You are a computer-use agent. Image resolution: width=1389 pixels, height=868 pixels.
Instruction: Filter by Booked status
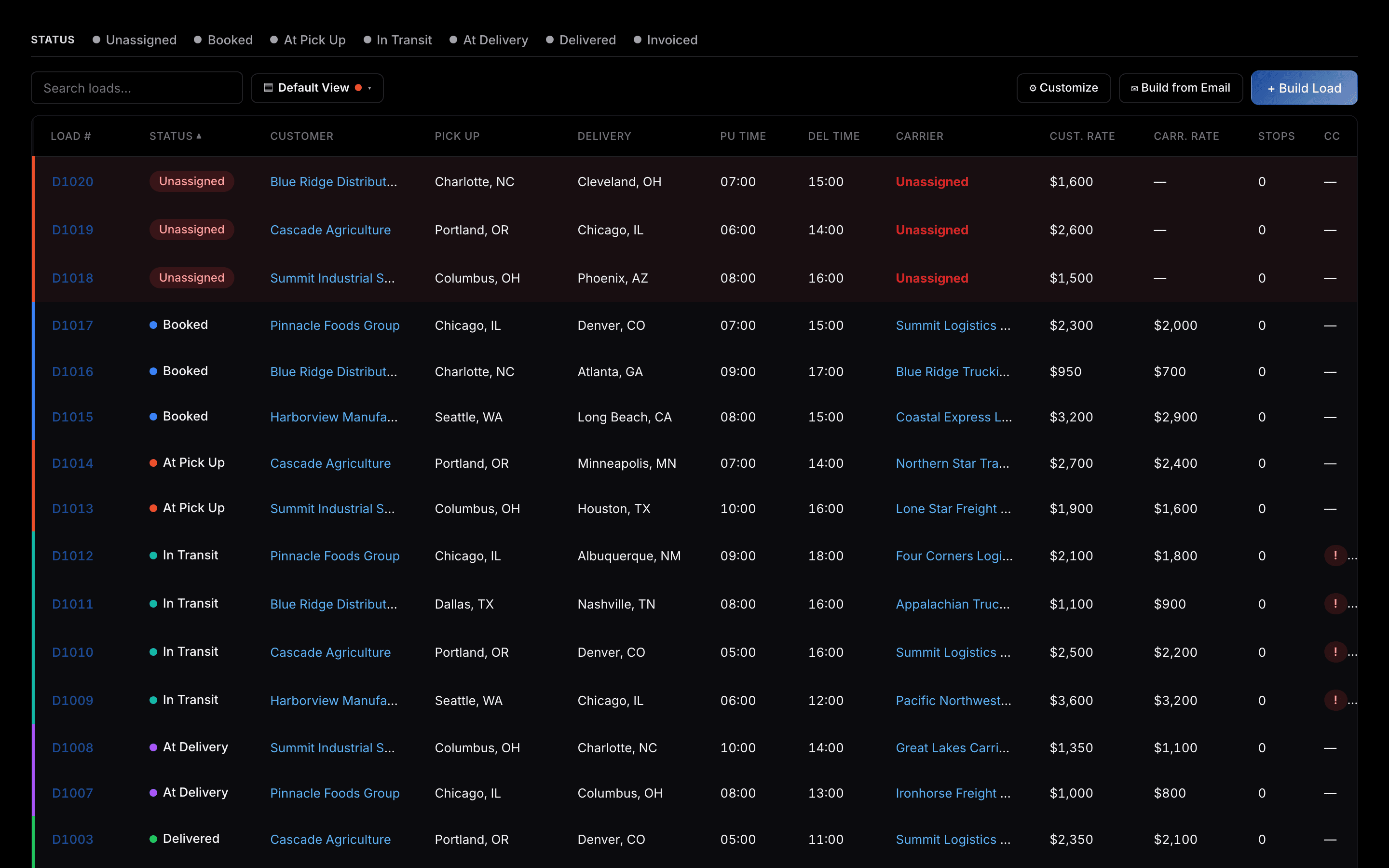point(224,40)
